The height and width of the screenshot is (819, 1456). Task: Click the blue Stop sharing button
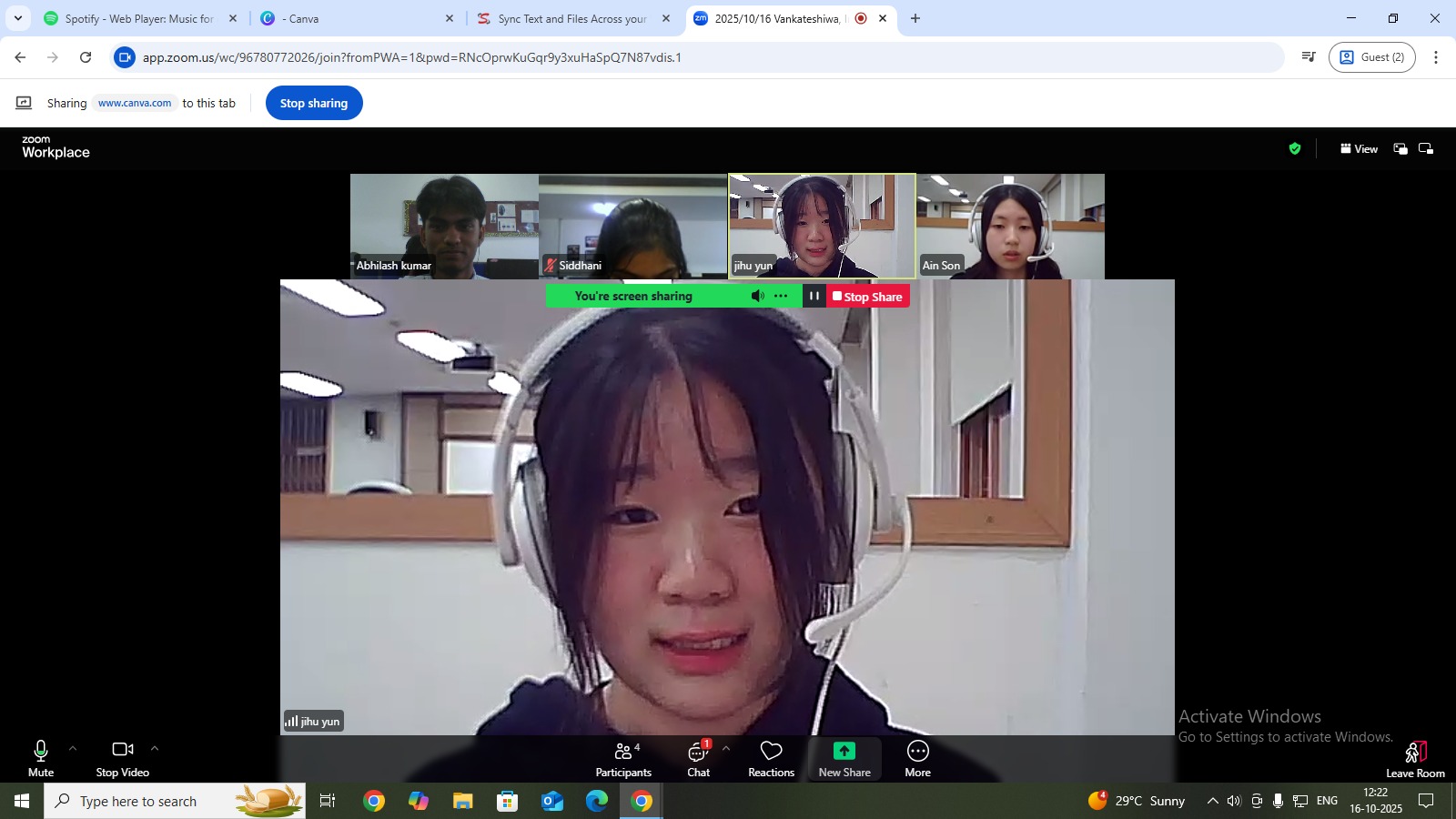point(314,103)
